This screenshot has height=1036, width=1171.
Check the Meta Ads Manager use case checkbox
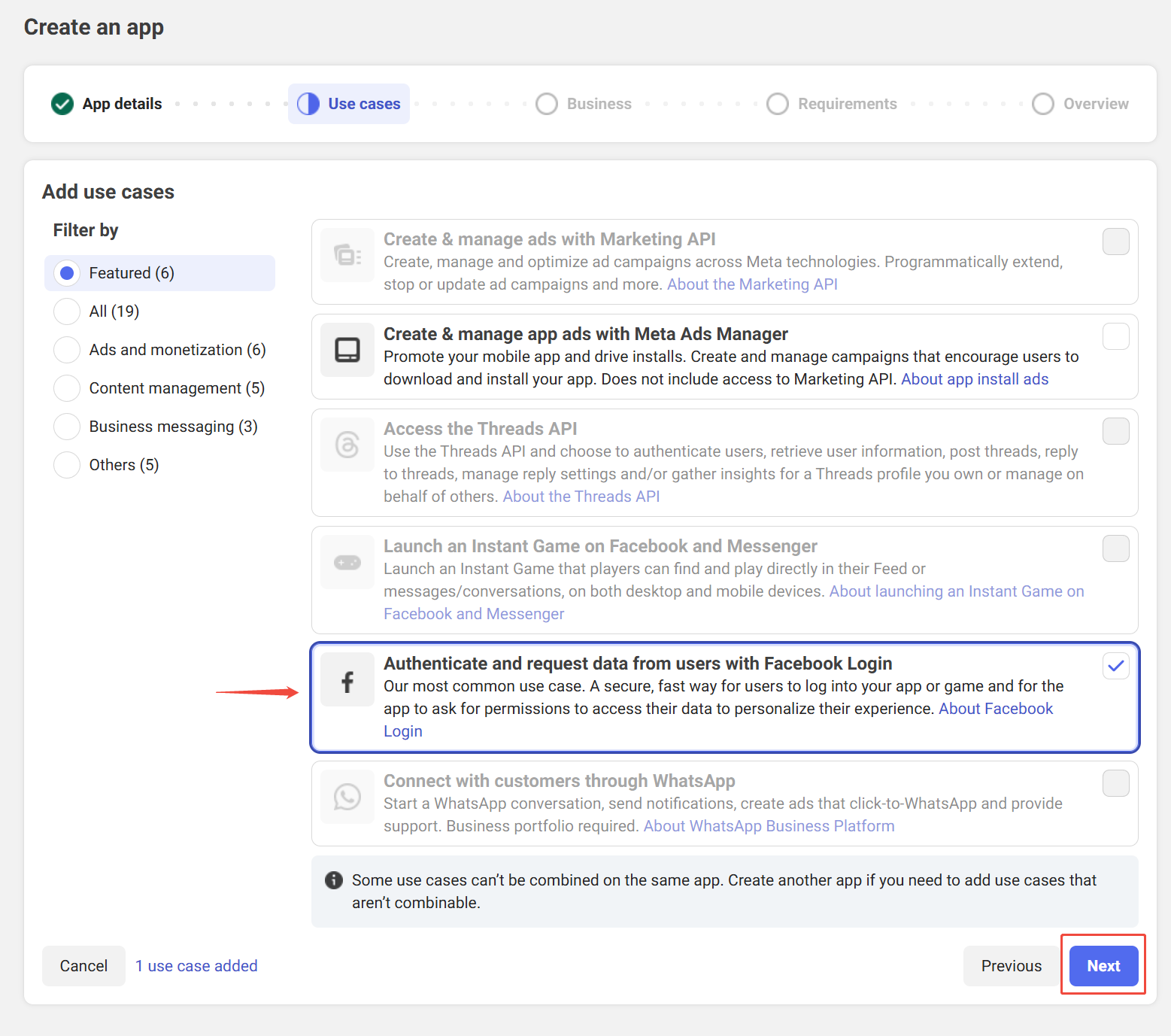click(1115, 336)
